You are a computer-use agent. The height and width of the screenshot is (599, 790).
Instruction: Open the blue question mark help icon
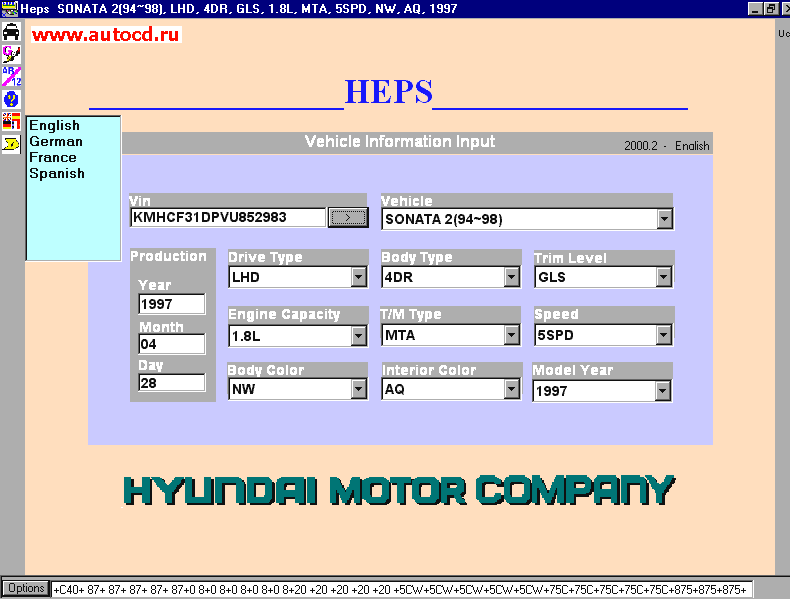(11, 99)
